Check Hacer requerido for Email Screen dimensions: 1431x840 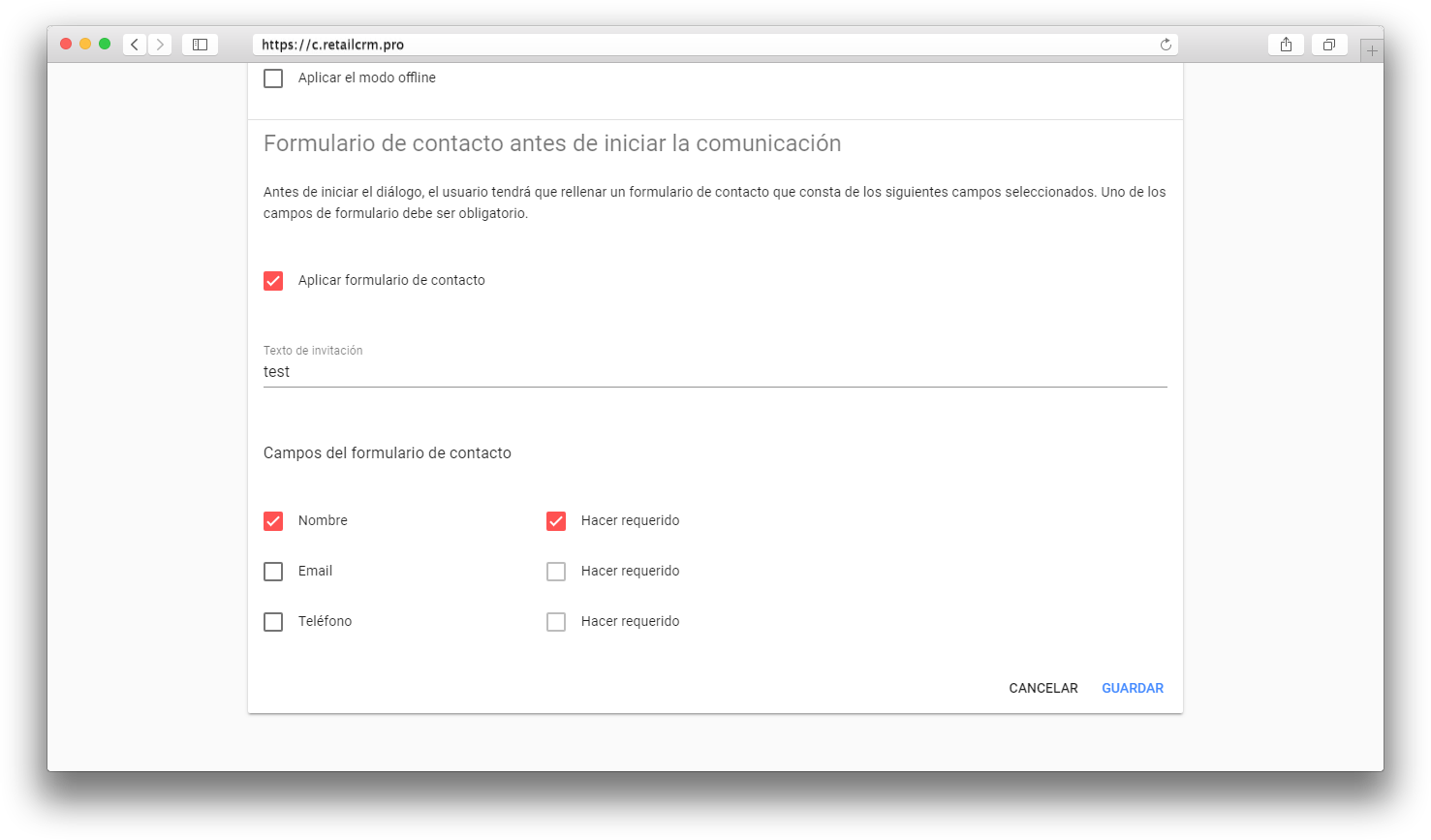(x=556, y=572)
